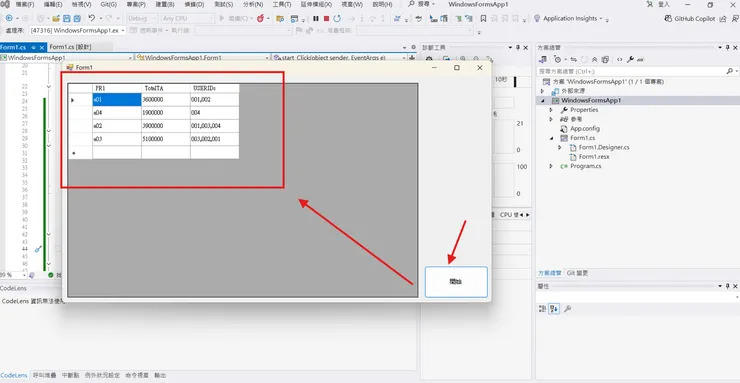Click the Solution Explorer sync active document icon

(x=573, y=59)
